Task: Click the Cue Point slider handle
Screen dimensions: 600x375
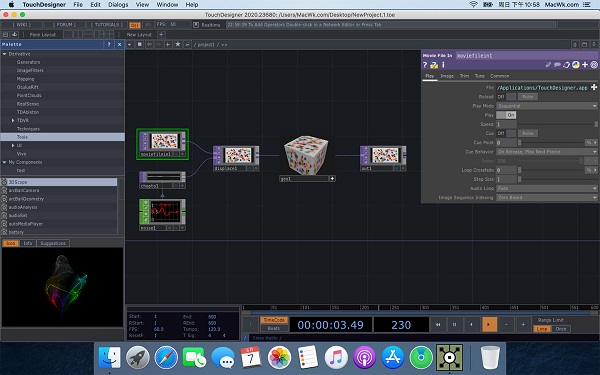Action: (519, 142)
